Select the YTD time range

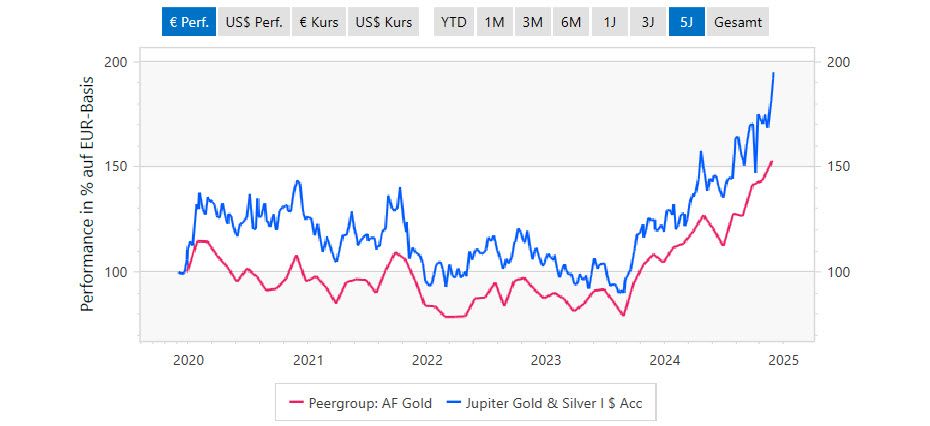tap(454, 23)
